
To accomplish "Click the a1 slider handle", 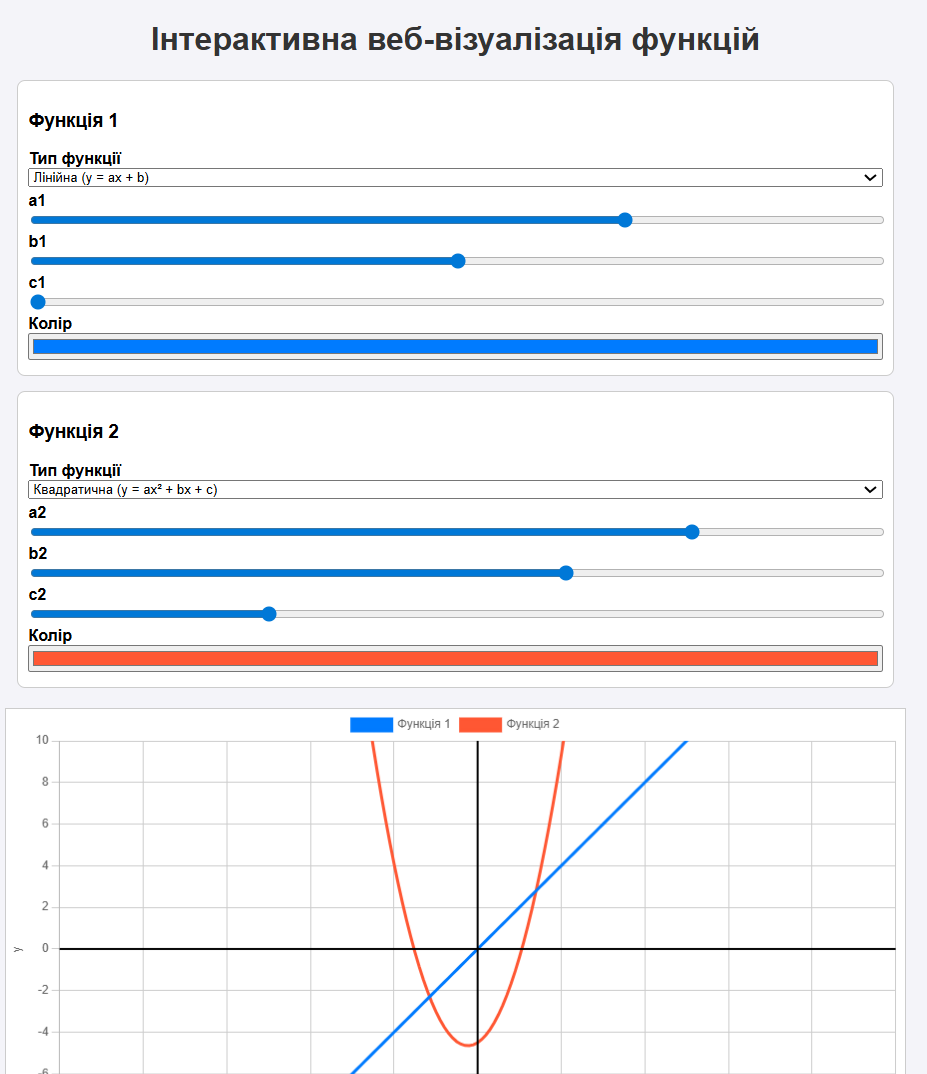I will point(625,220).
